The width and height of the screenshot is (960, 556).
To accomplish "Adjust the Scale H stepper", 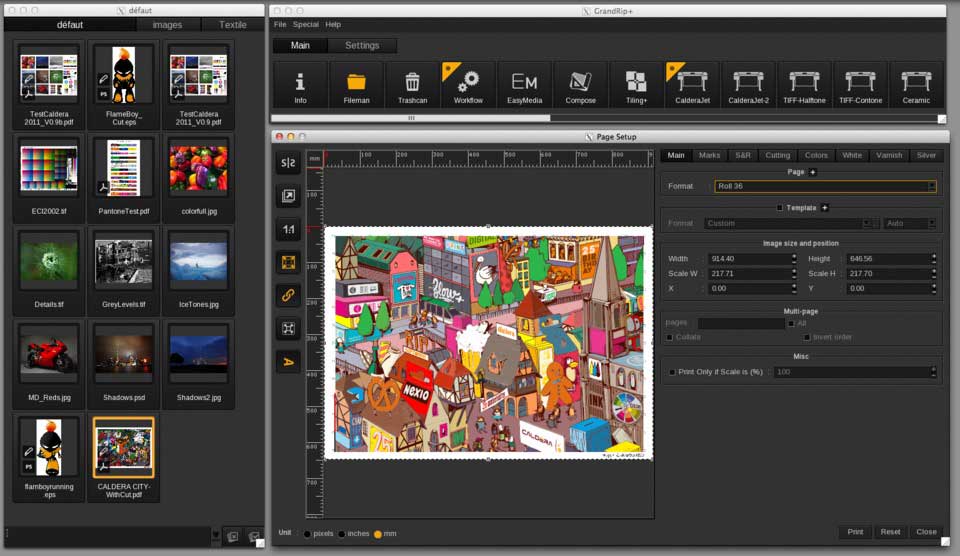I will [933, 273].
